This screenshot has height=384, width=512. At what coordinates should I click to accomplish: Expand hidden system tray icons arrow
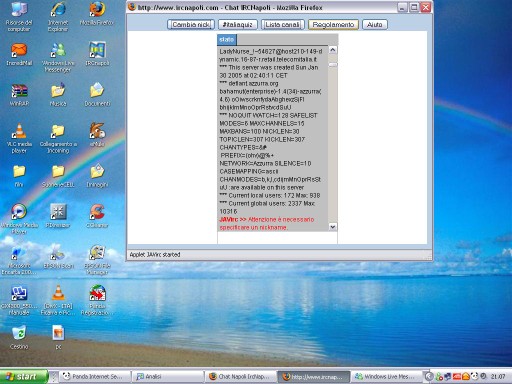[x=429, y=377]
